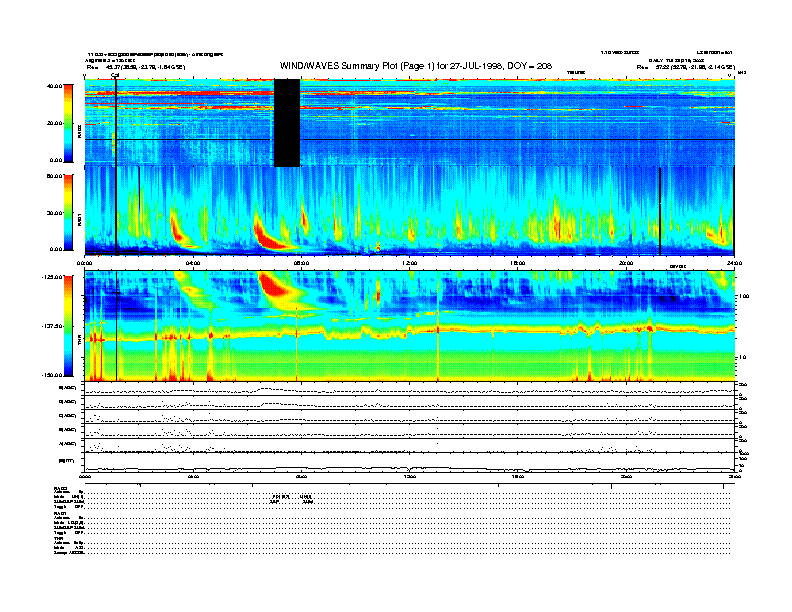Click the RAD2 panel color scale bar

click(68, 123)
